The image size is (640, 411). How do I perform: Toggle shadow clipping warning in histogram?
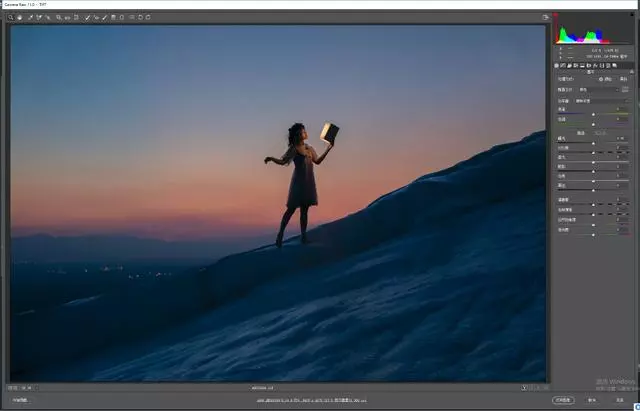(555, 15)
